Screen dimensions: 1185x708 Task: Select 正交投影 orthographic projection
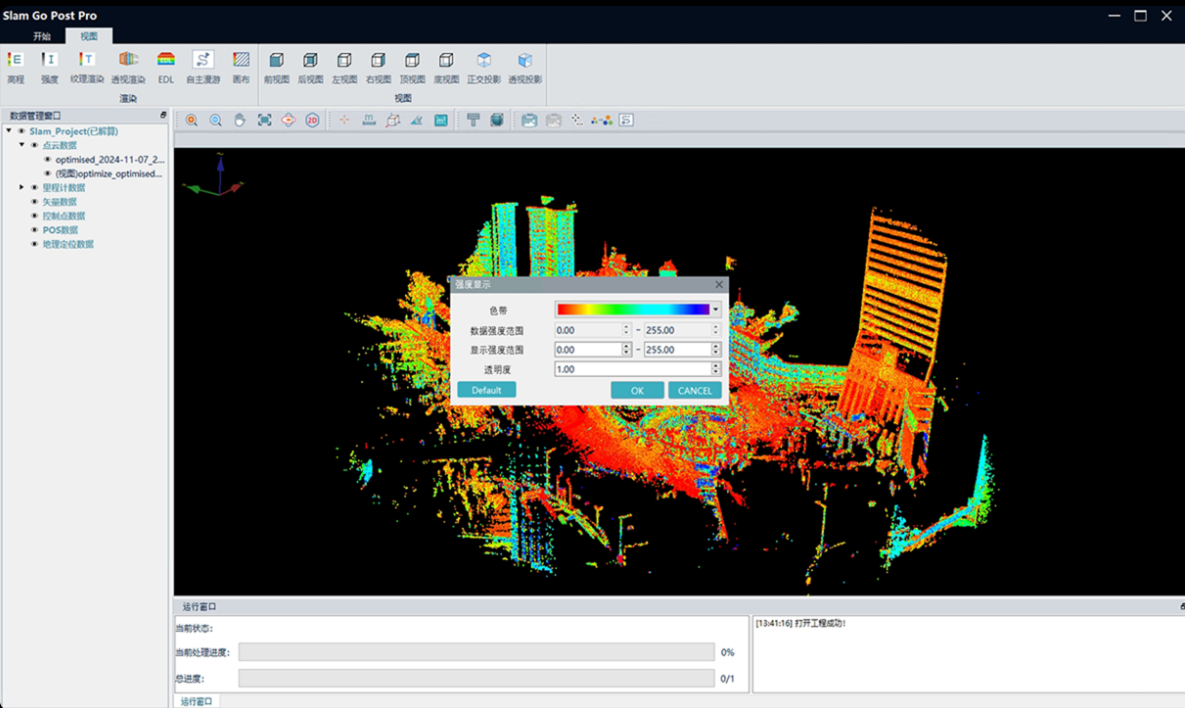pyautogui.click(x=484, y=62)
